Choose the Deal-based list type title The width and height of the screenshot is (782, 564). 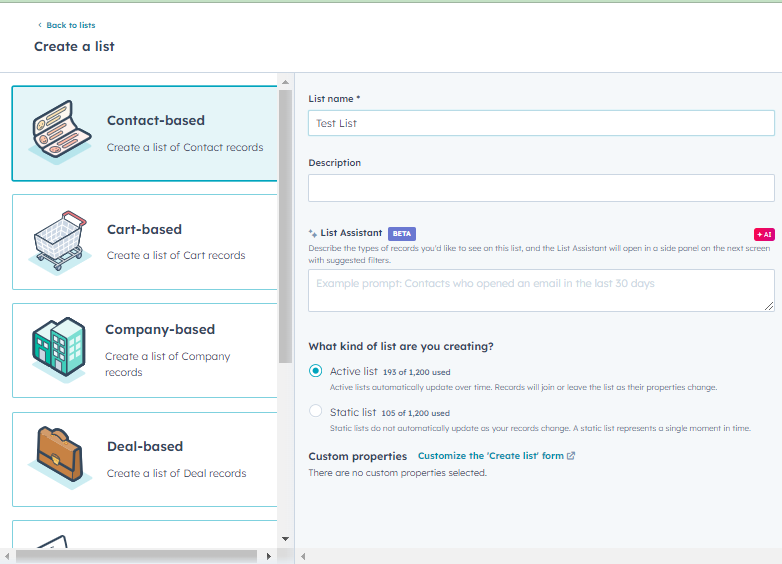(x=145, y=447)
